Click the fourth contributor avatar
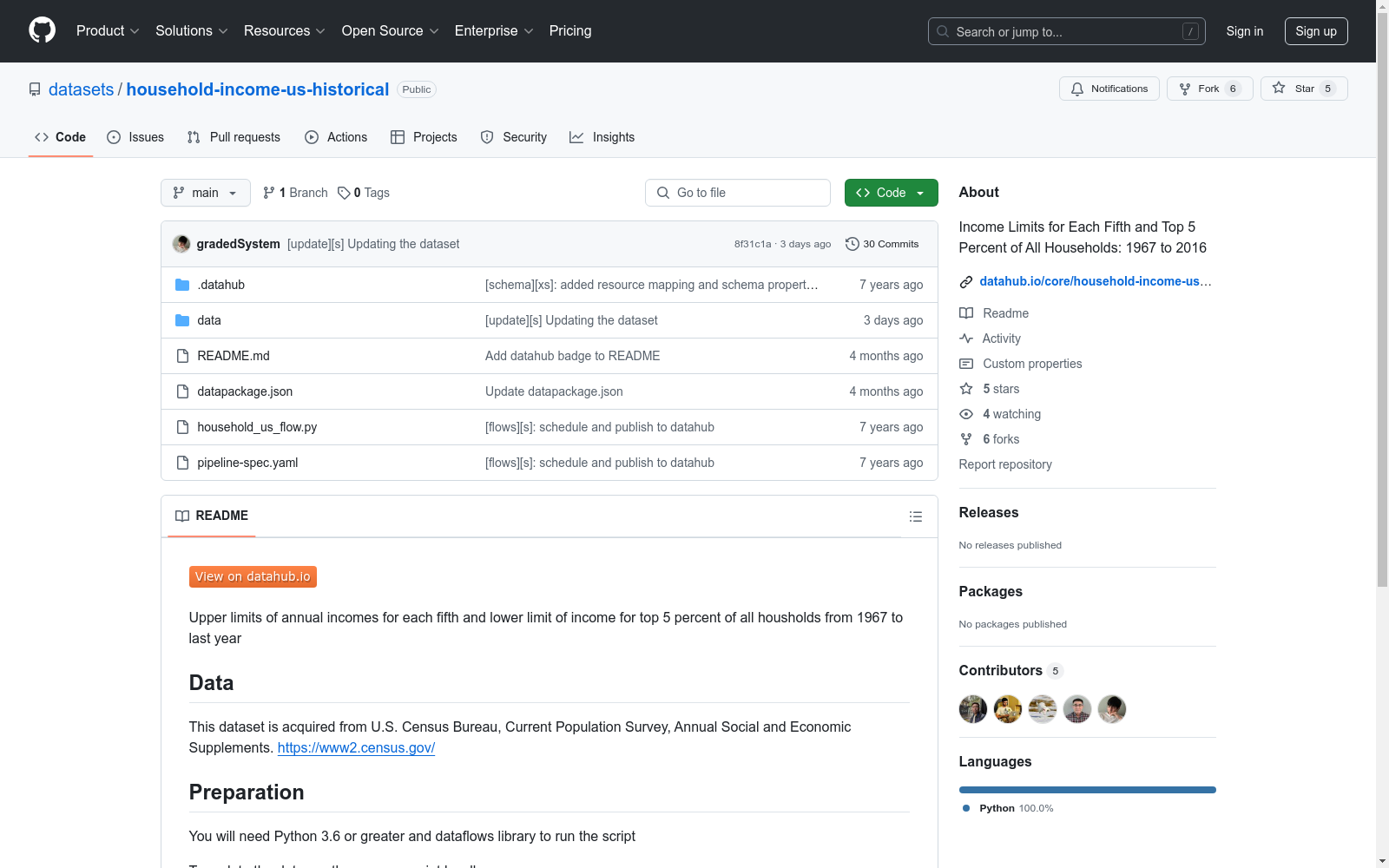Viewport: 1389px width, 868px height. click(x=1077, y=709)
